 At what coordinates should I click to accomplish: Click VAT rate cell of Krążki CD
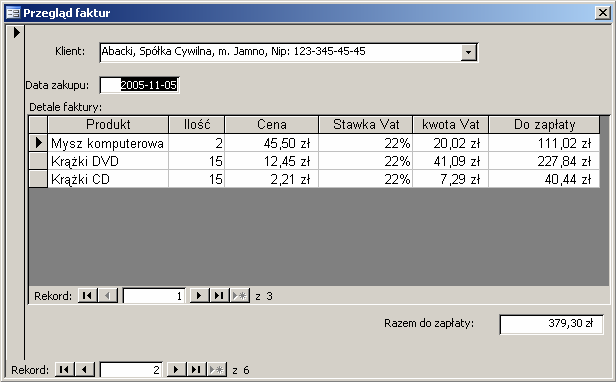click(x=366, y=179)
